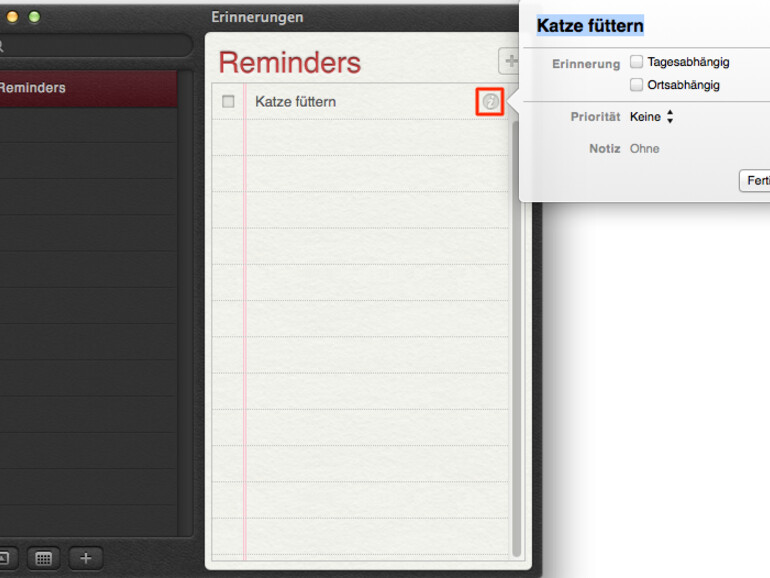Click the highlighted Katze füttern popover title
770x578 pixels.
tap(590, 26)
